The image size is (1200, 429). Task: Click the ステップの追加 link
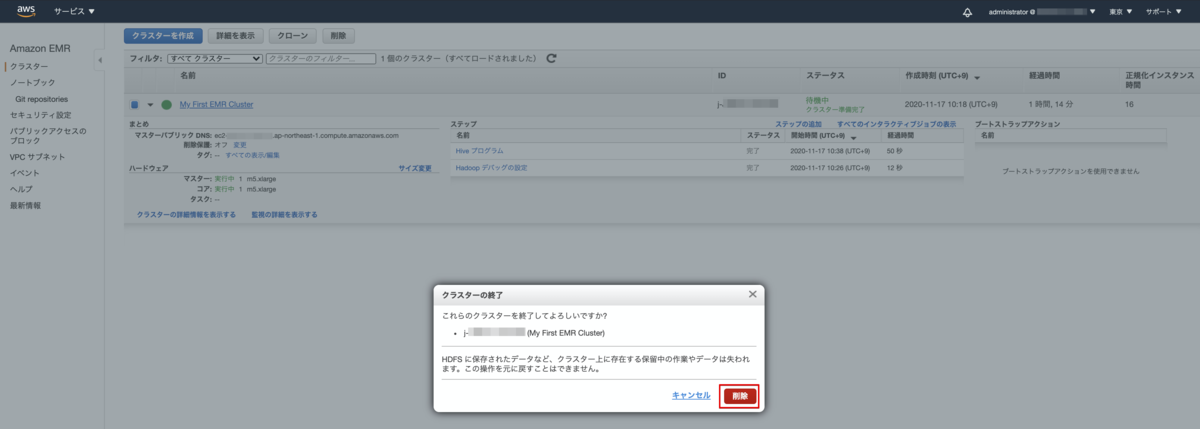tap(799, 123)
